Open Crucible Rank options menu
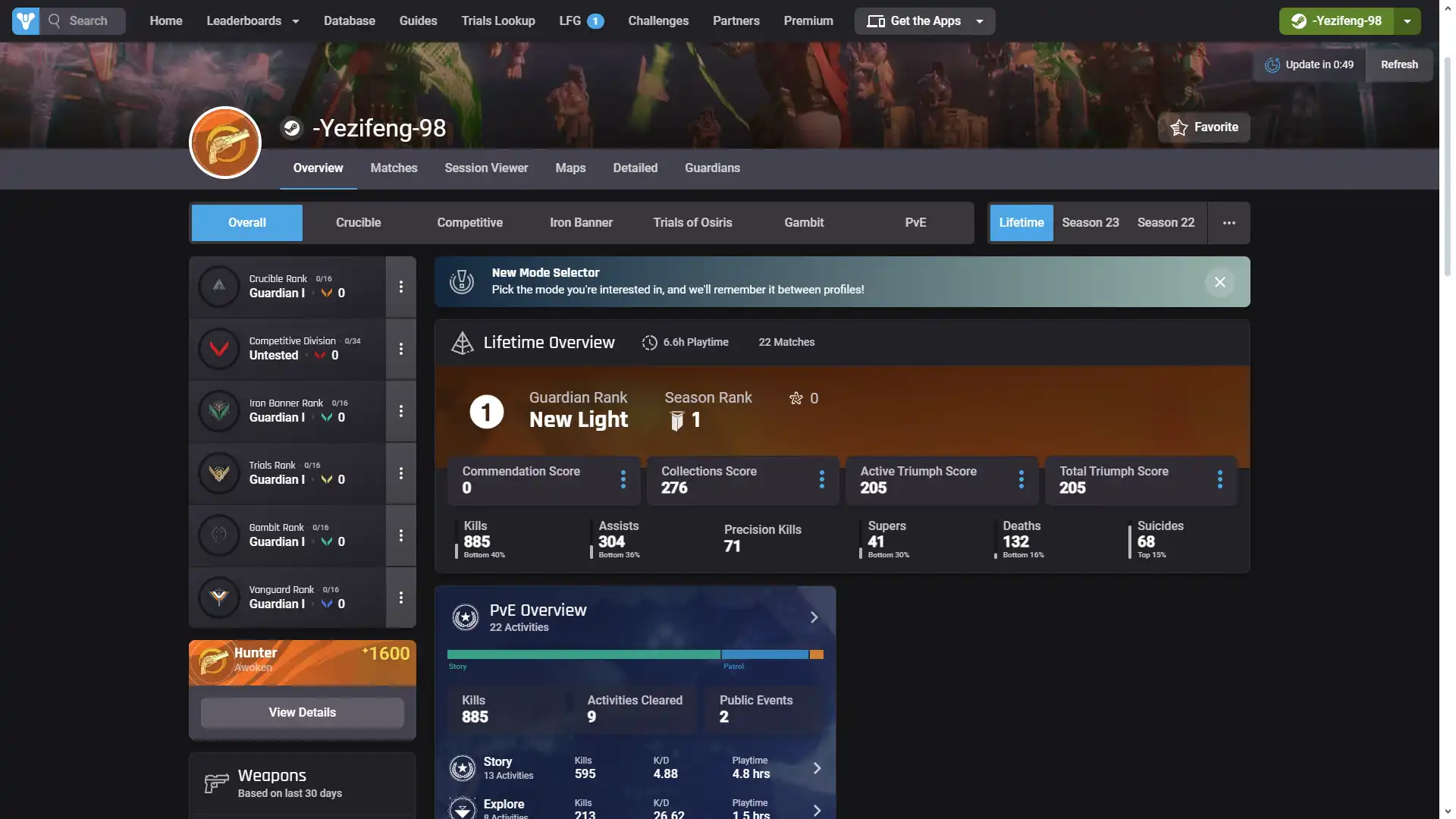The width and height of the screenshot is (1456, 819). [x=400, y=287]
